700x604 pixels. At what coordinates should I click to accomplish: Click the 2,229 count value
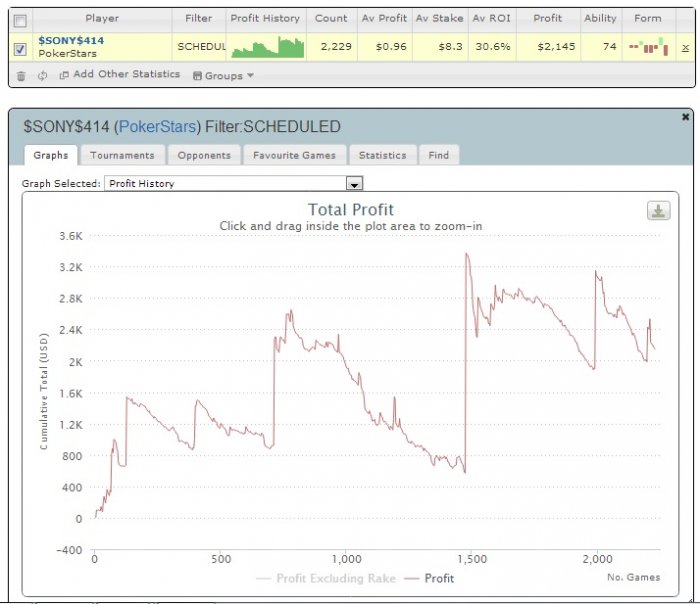336,46
